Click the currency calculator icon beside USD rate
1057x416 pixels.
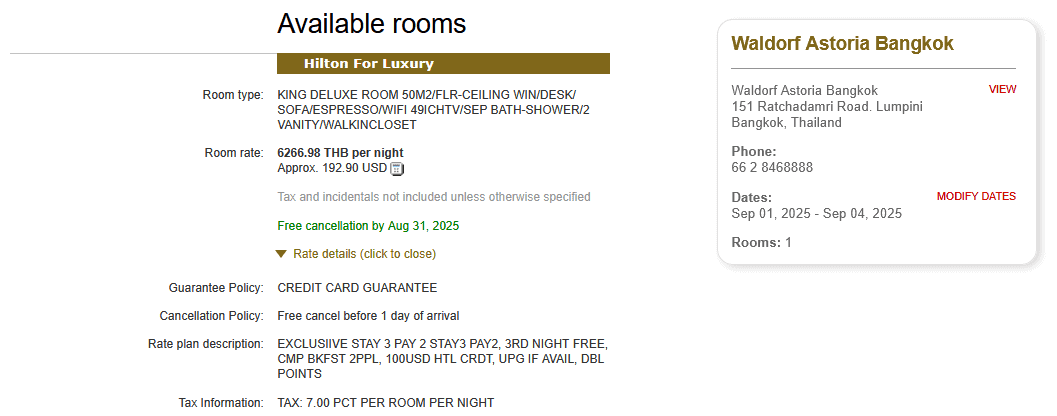click(396, 169)
